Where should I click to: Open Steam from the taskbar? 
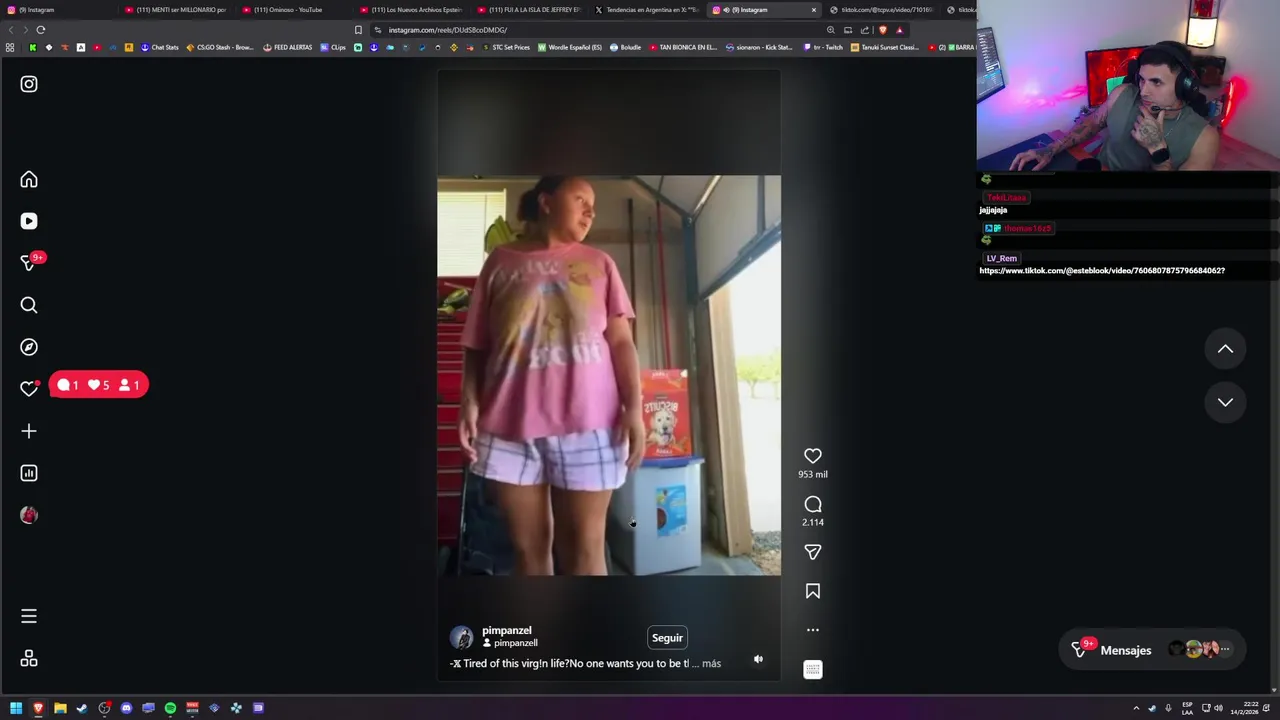tap(82, 708)
